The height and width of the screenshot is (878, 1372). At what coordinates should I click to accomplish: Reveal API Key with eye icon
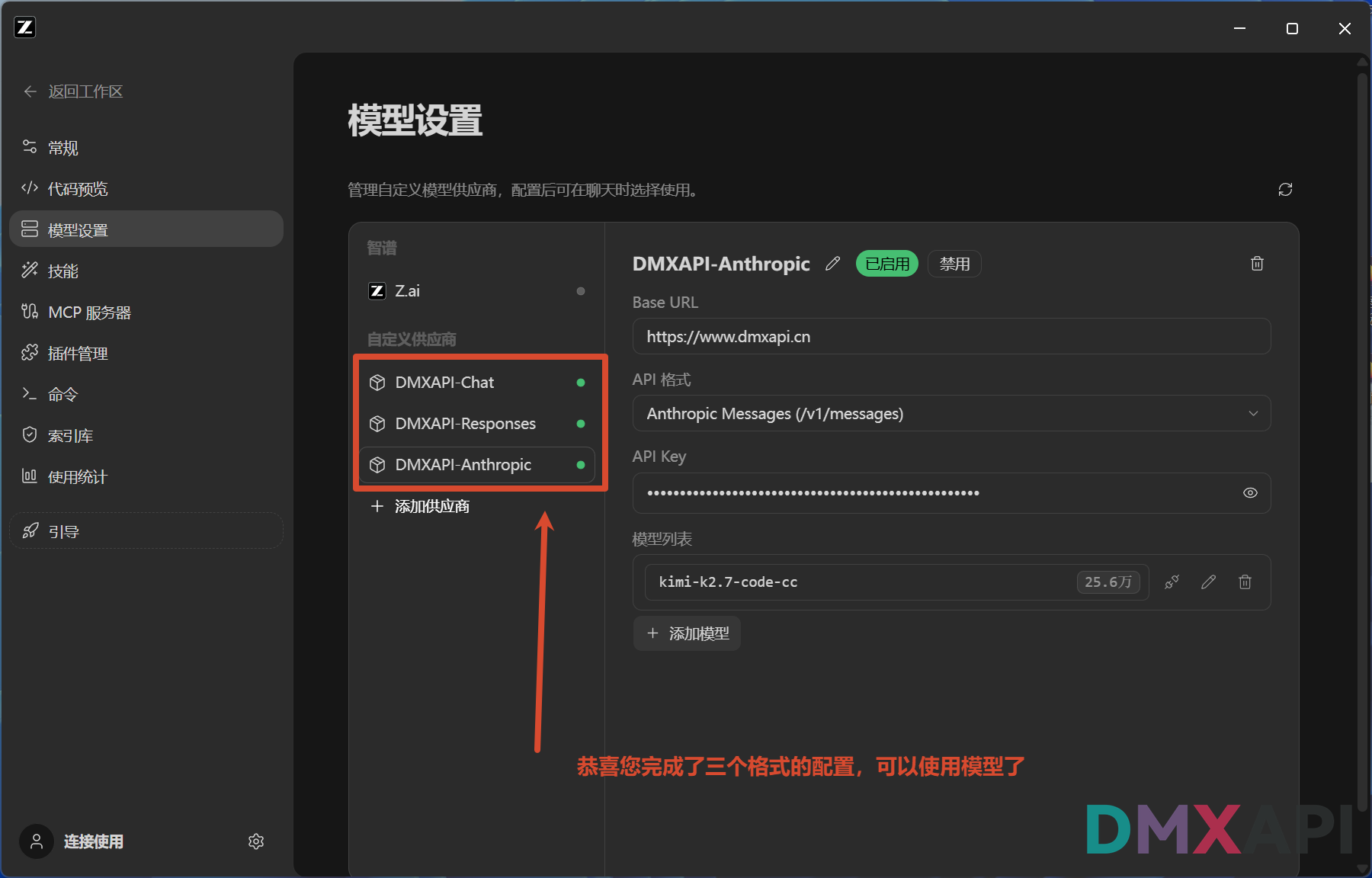click(1250, 492)
